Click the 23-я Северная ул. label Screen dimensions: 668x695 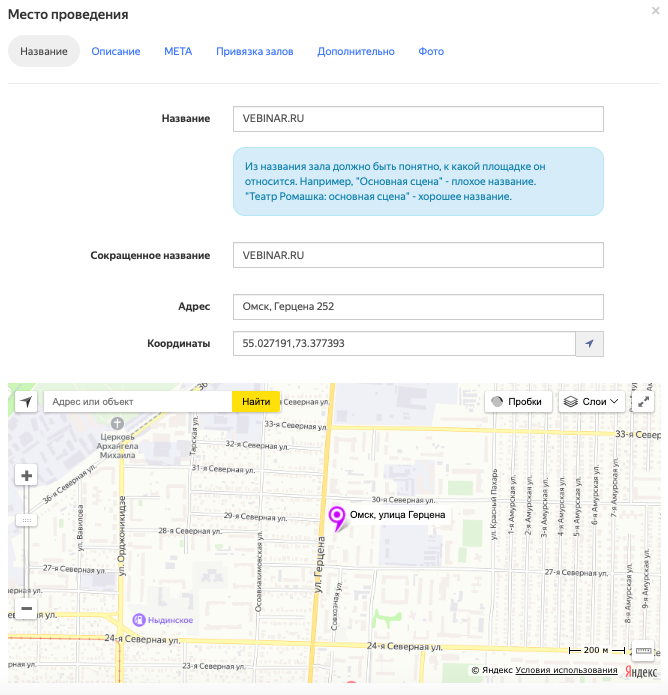click(x=213, y=666)
